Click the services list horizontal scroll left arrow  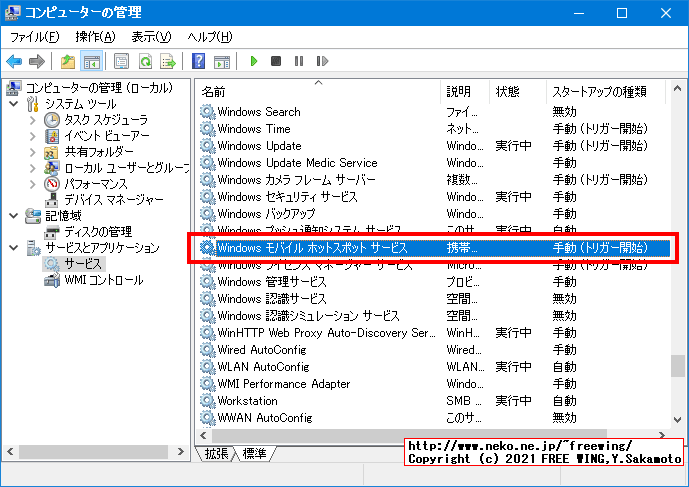203,435
